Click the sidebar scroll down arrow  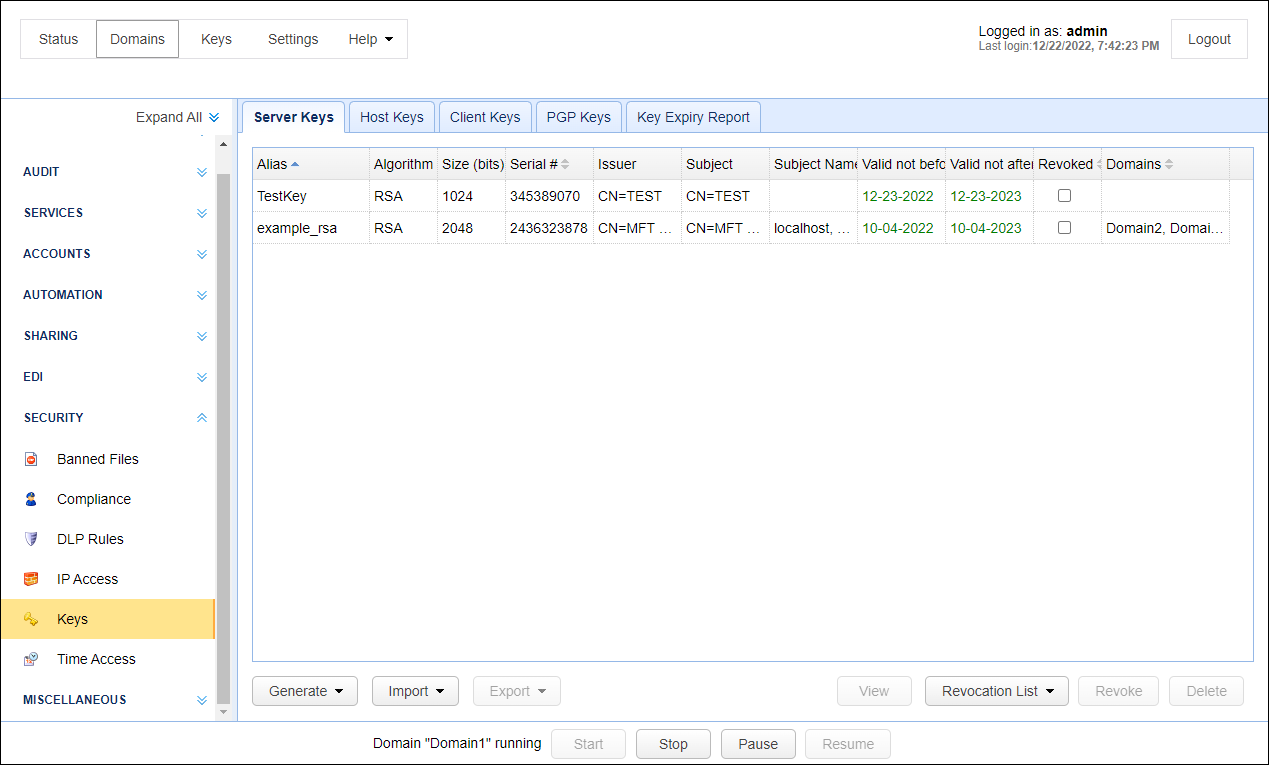pos(223,713)
